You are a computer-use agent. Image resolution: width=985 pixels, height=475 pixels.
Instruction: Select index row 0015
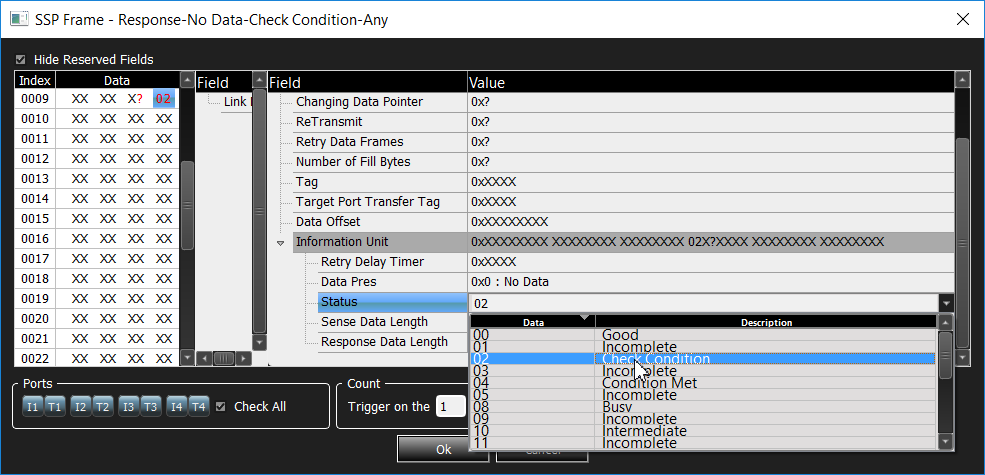tap(35, 219)
